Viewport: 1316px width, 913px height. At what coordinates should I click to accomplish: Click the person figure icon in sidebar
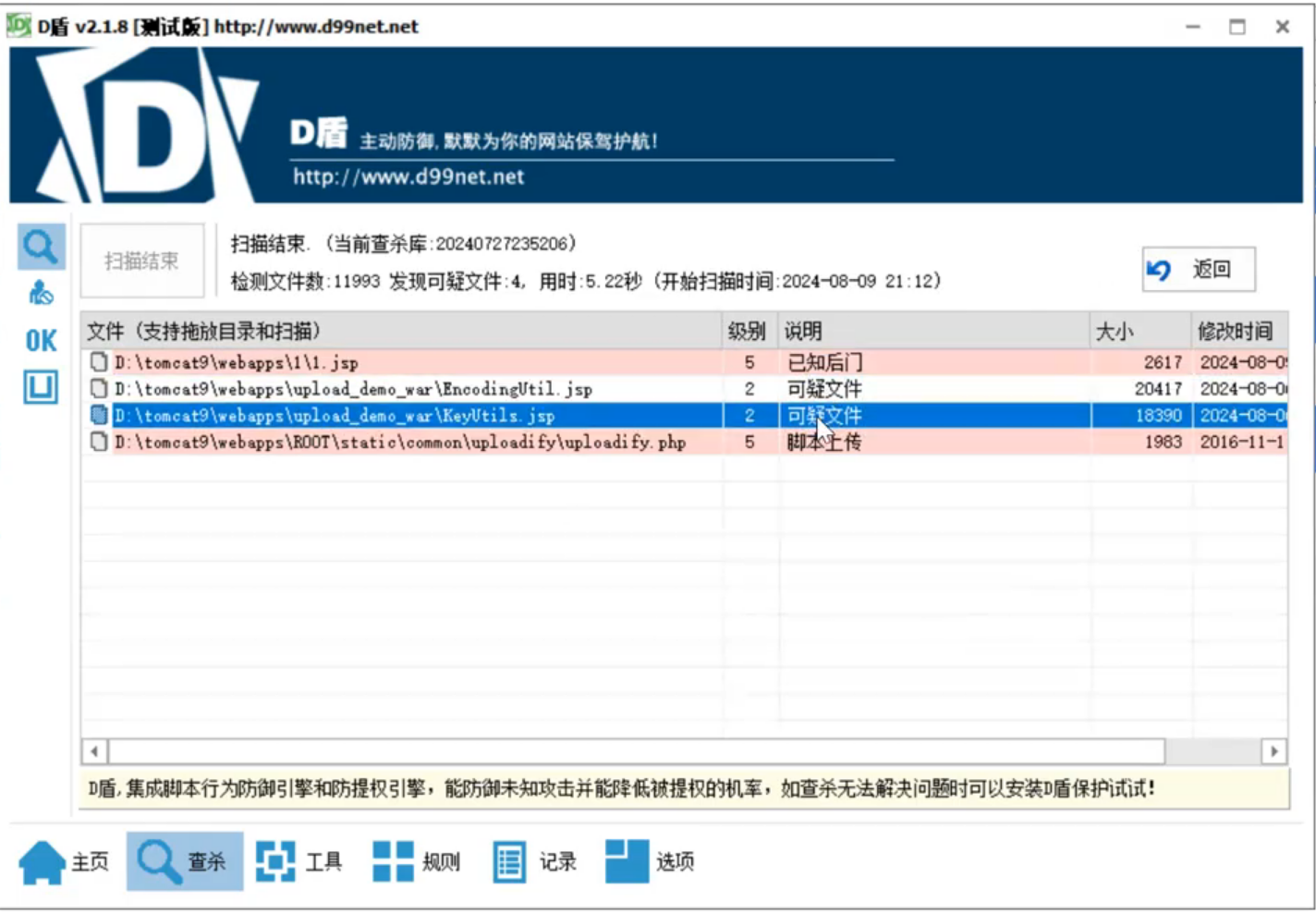41,294
